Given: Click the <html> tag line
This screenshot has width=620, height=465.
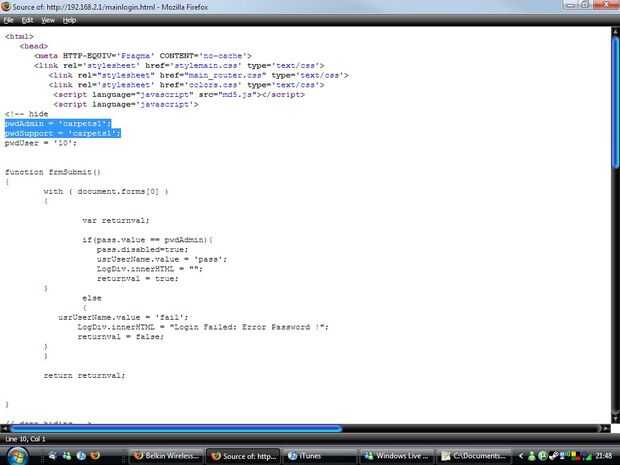Looking at the screenshot, I should (19, 36).
